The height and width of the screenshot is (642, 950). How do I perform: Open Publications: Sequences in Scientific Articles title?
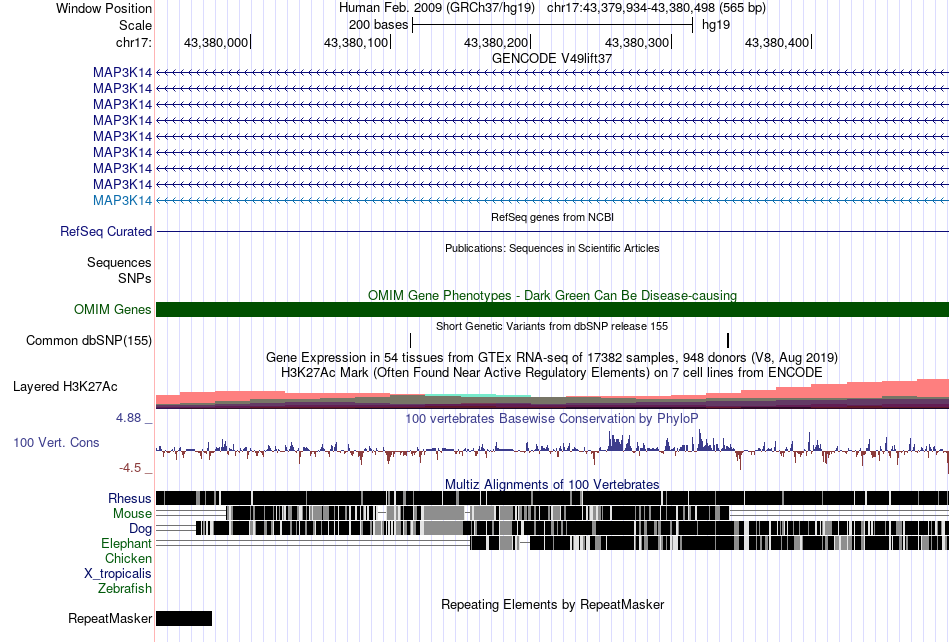[552, 248]
